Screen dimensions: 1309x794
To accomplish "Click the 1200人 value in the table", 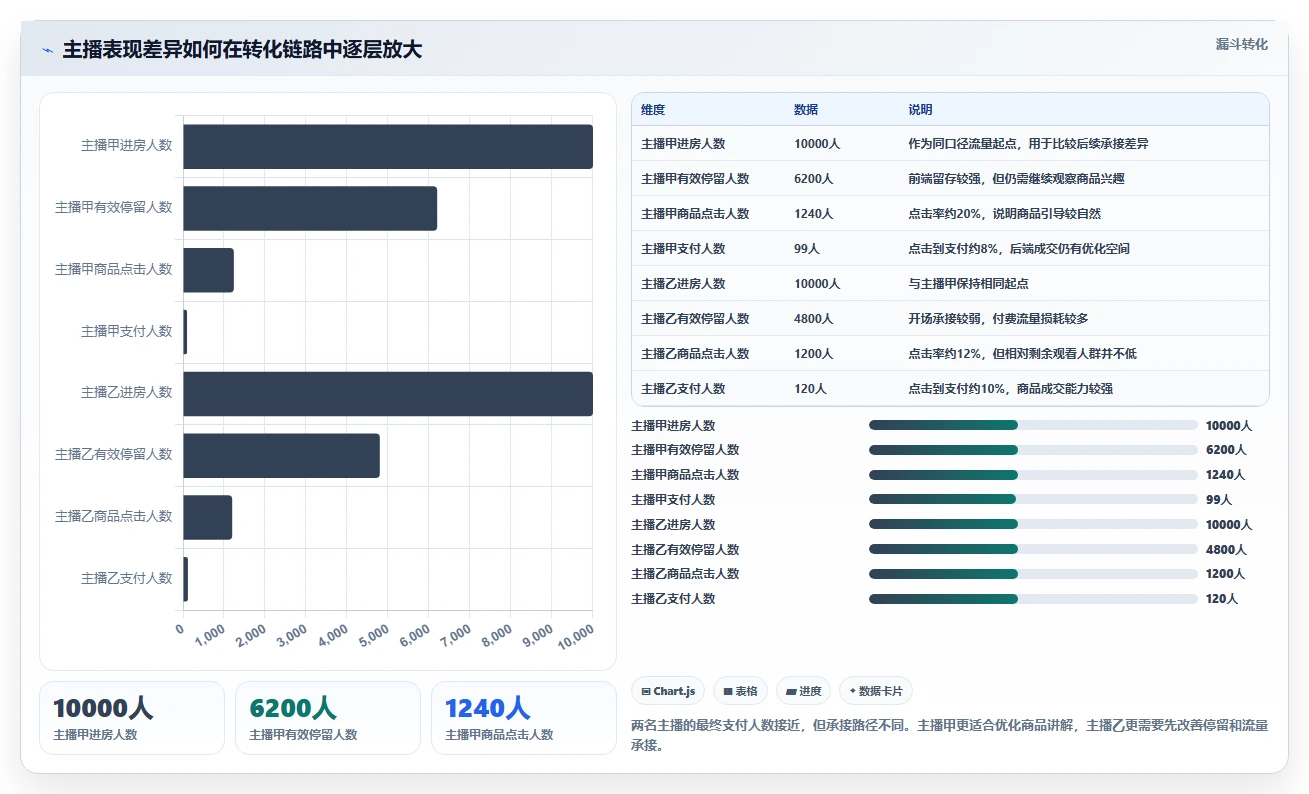I will pyautogui.click(x=813, y=354).
